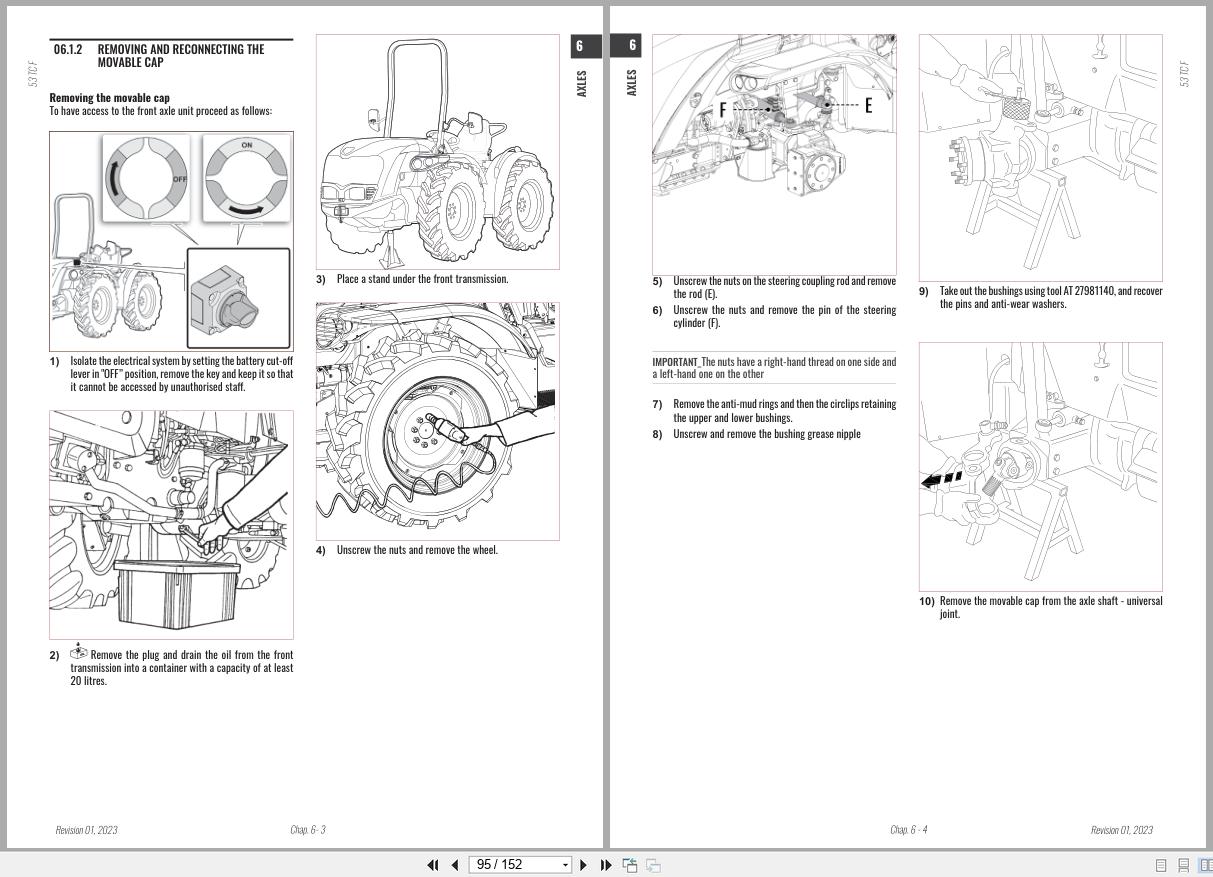This screenshot has width=1213, height=877.
Task: Click the battery cut-off lever illustration
Action: click(172, 241)
